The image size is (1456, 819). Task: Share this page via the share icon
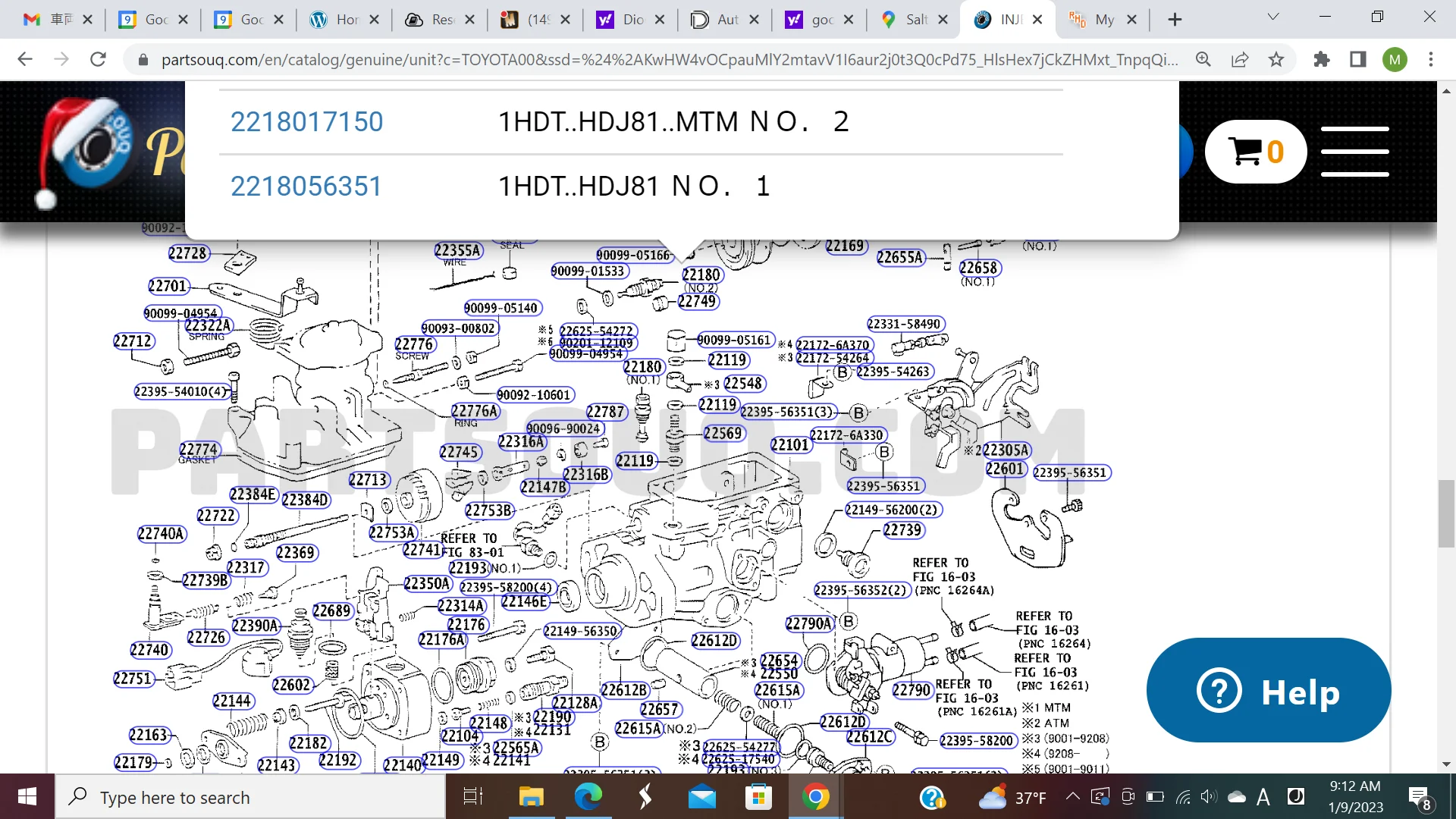[1240, 59]
